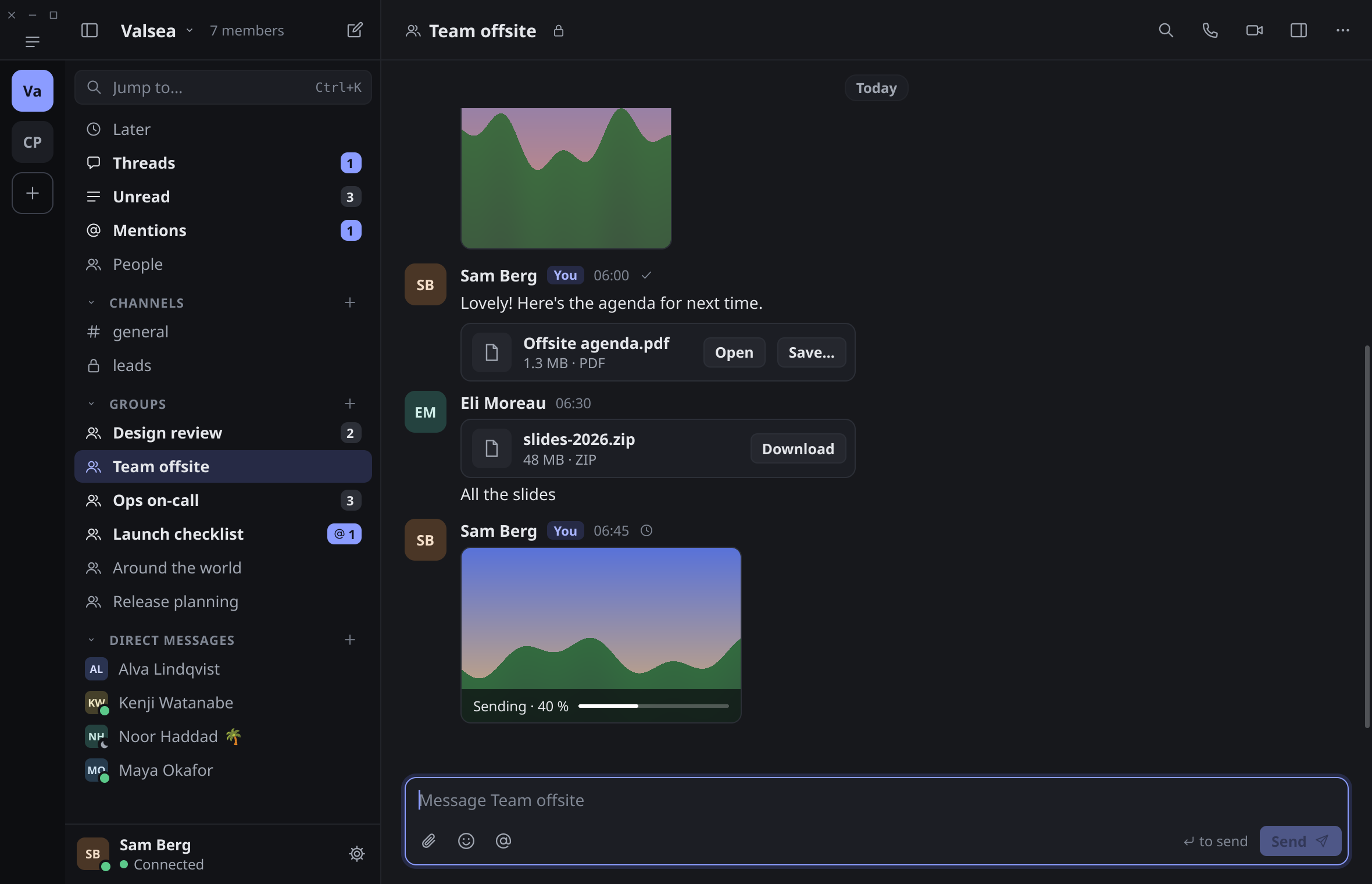Open the Threads view
Screen dimensions: 1372x884
click(x=223, y=163)
